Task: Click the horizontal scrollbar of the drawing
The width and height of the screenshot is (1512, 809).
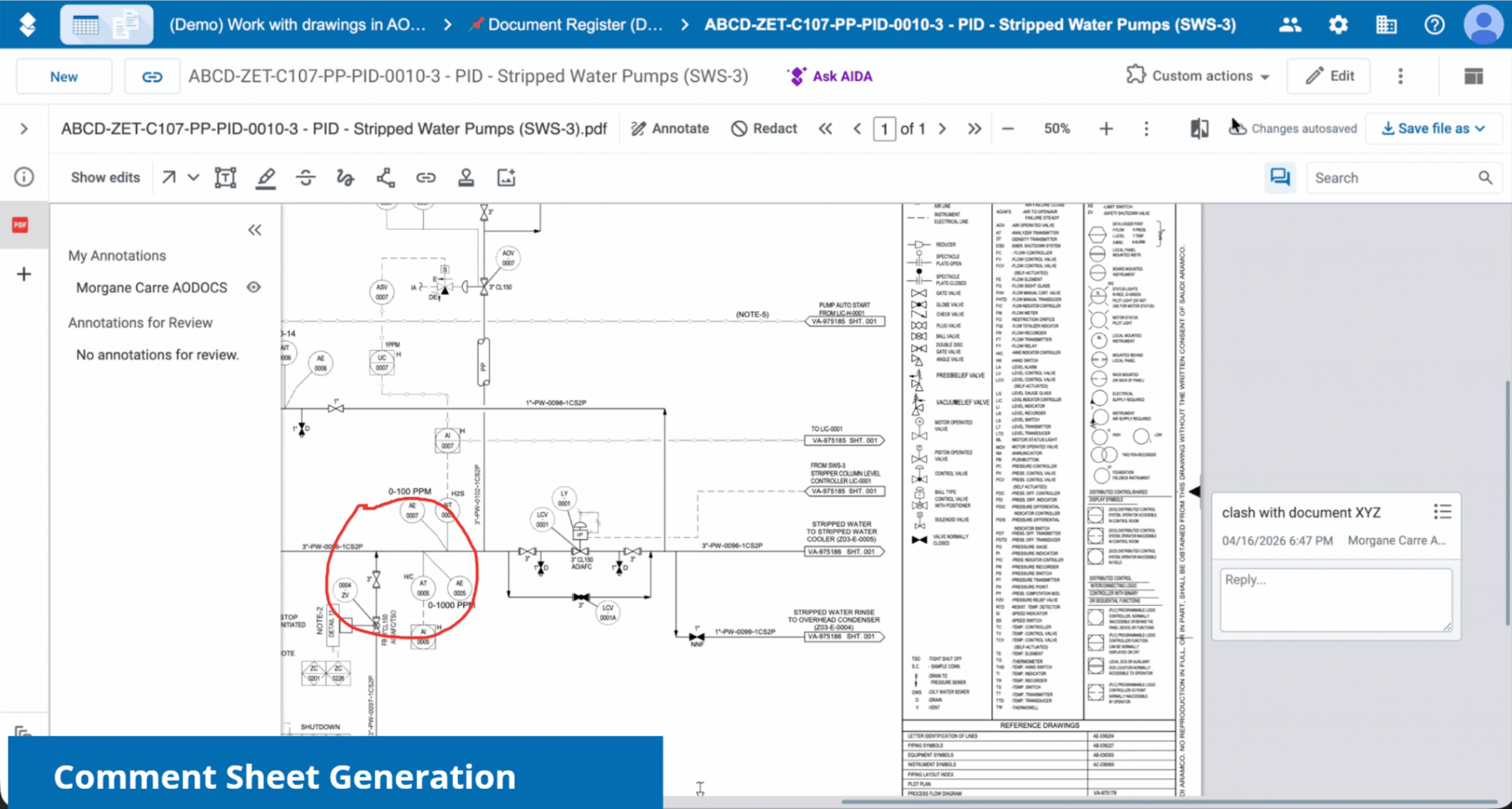Action: coord(1168,801)
